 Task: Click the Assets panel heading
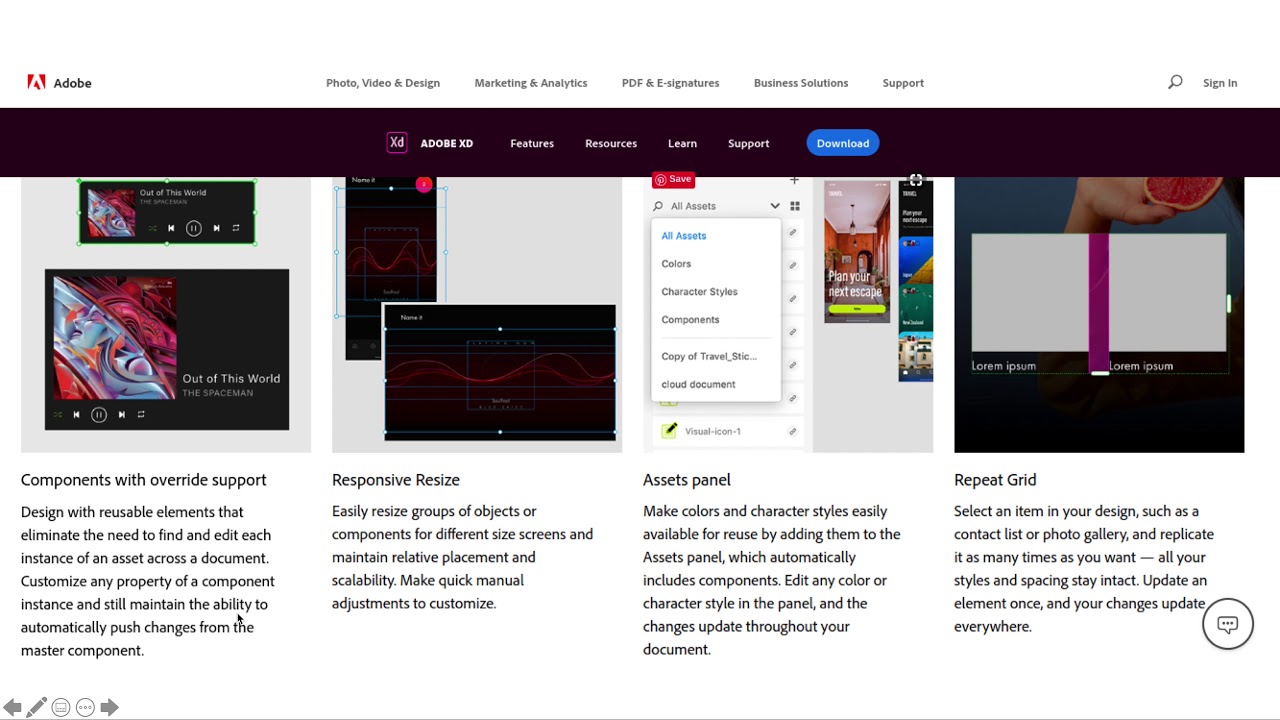(687, 480)
